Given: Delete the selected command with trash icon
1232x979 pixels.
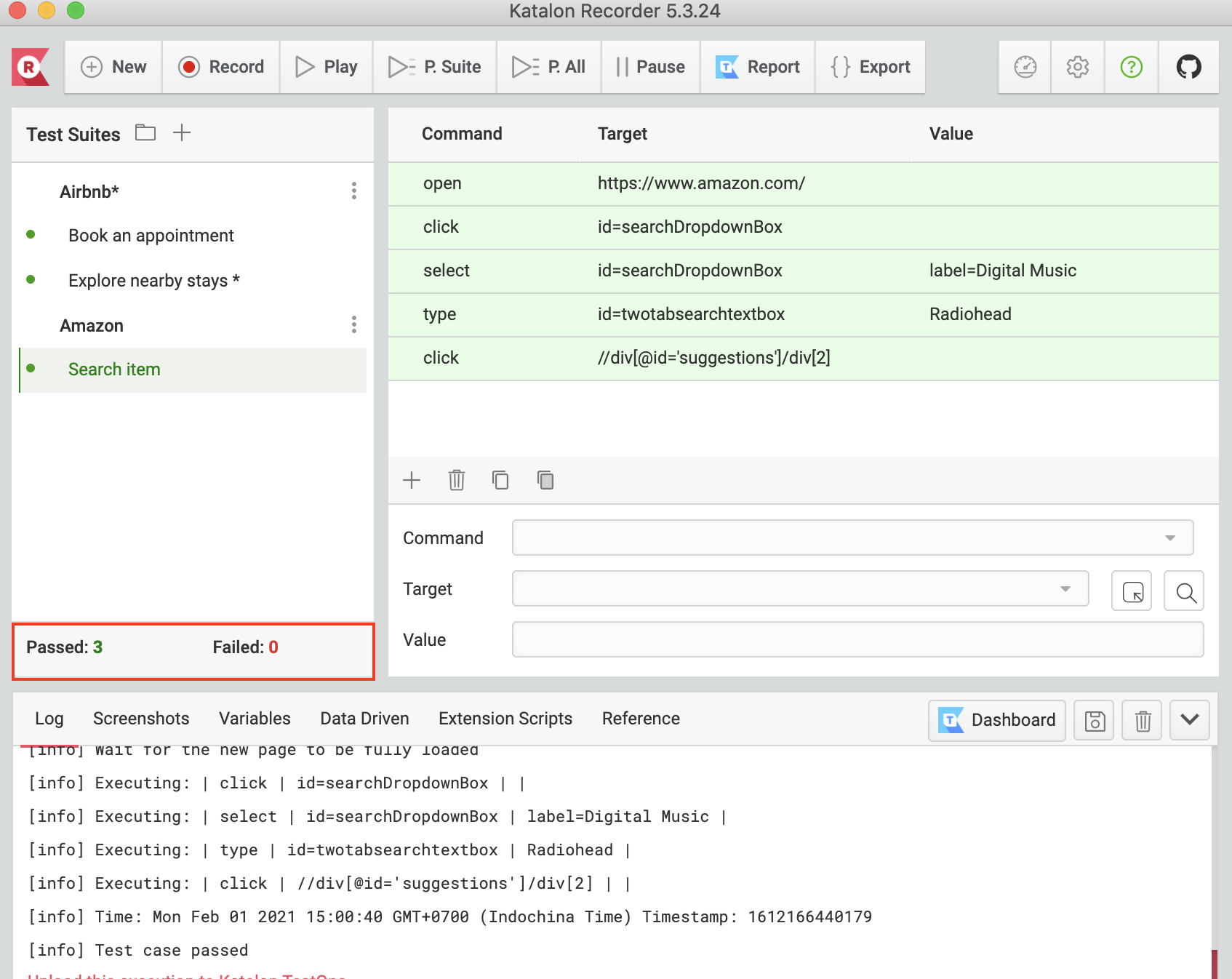Looking at the screenshot, I should pyautogui.click(x=457, y=480).
